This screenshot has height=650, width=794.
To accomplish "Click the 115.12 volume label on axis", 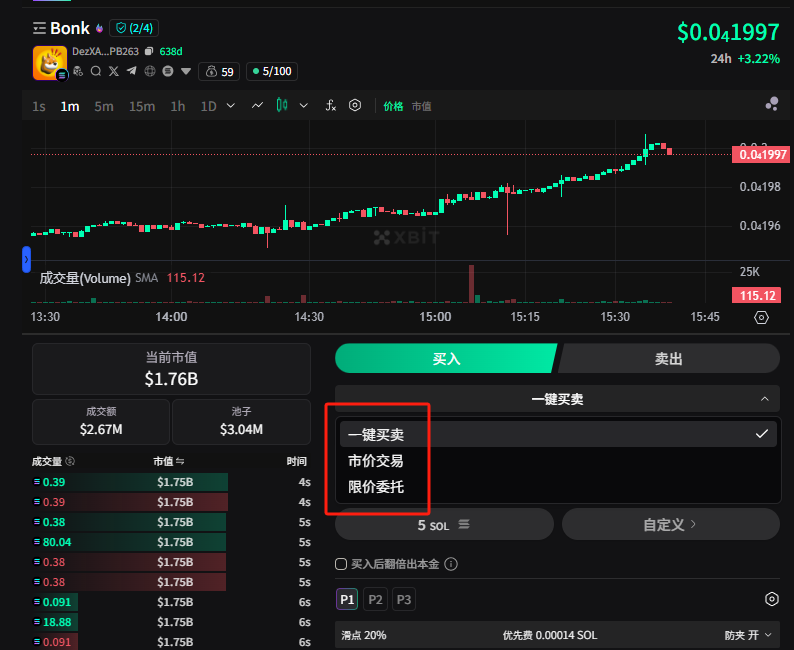I will [x=756, y=295].
